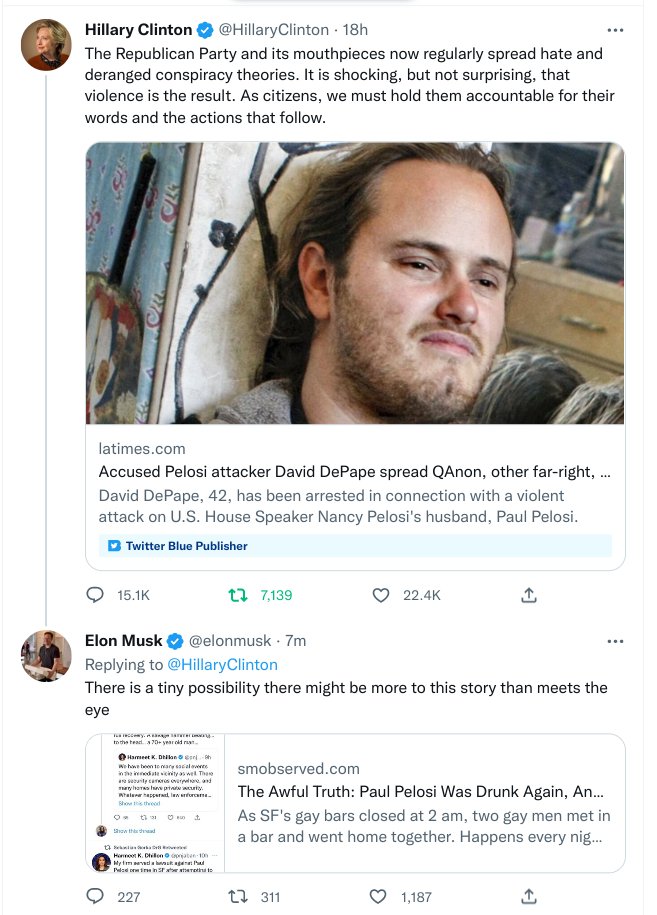This screenshot has width=657, height=915.
Task: Reply to Elon Musk's tweet
Action: tap(96, 896)
